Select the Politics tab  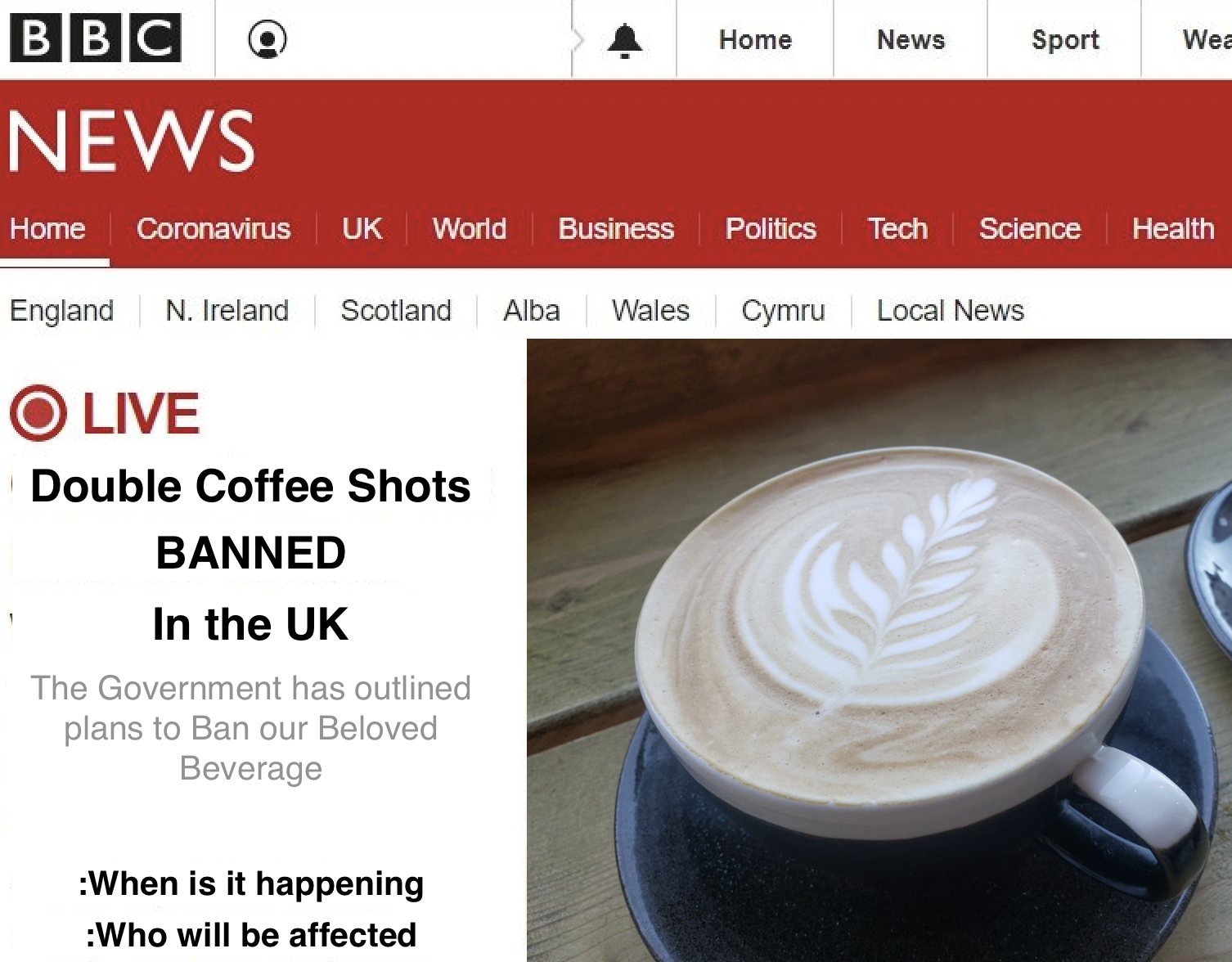coord(771,228)
